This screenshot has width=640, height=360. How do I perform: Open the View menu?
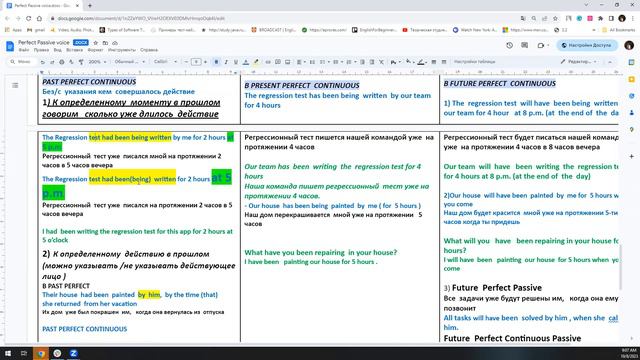[58, 50]
